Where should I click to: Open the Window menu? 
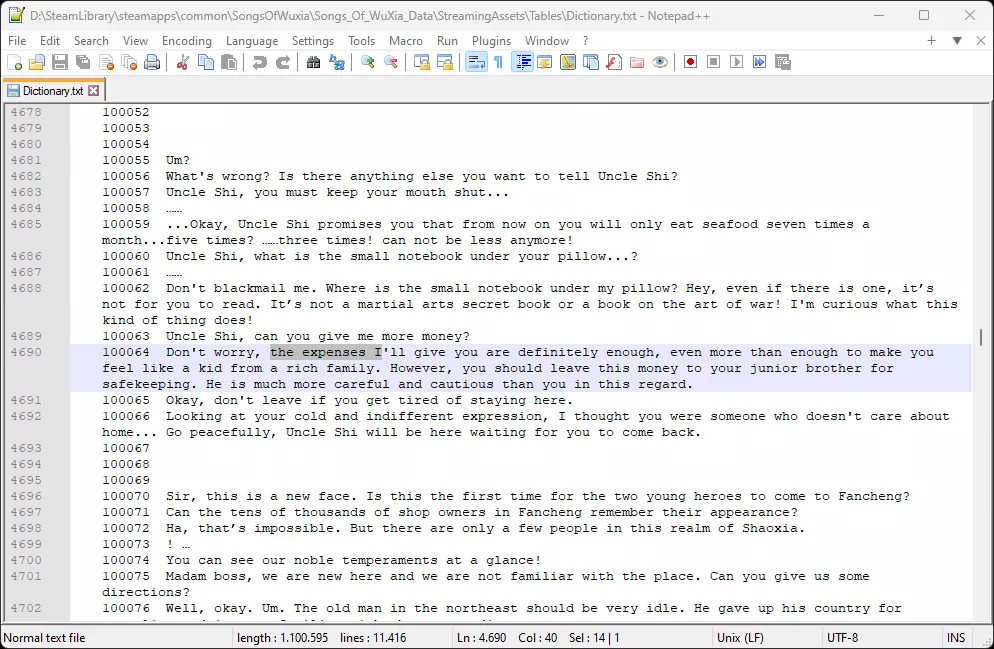click(546, 41)
